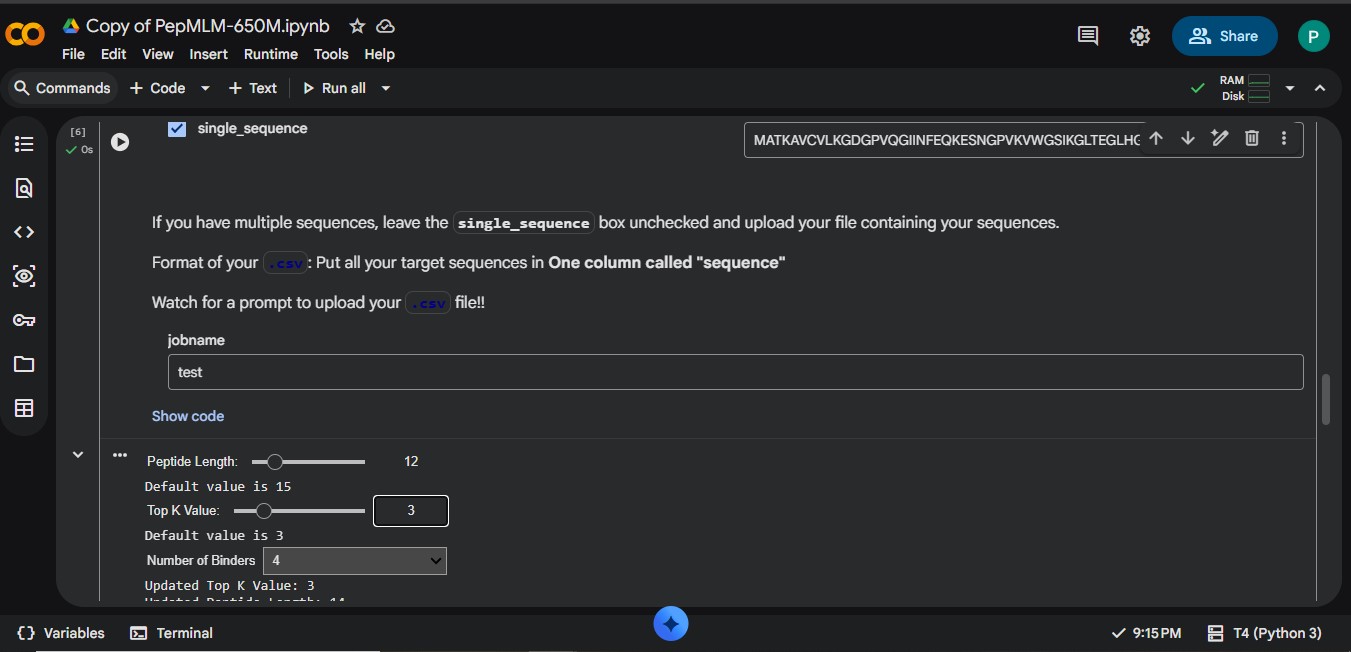This screenshot has height=652, width=1351.
Task: Open the comments panel icon
Action: pos(1087,36)
